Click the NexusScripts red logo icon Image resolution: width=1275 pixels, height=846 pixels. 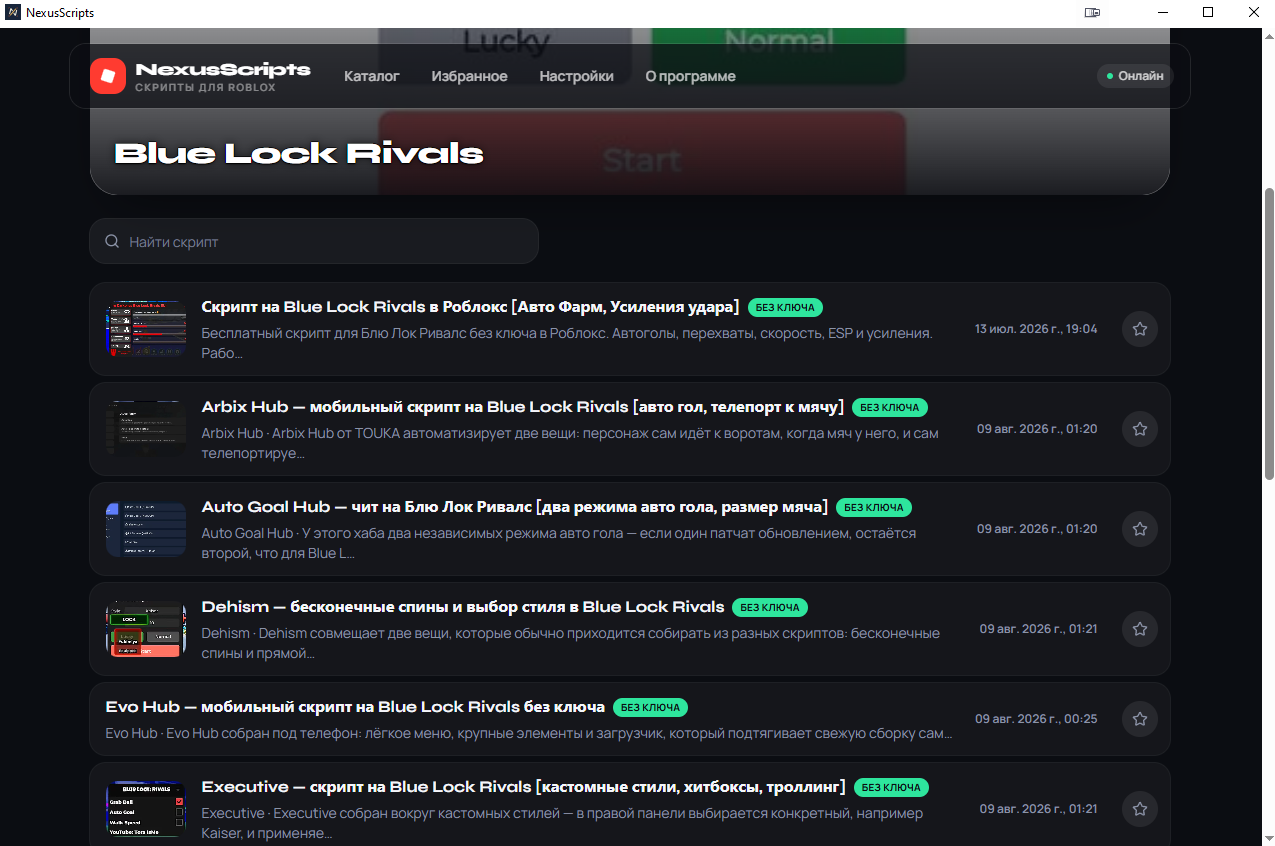108,76
